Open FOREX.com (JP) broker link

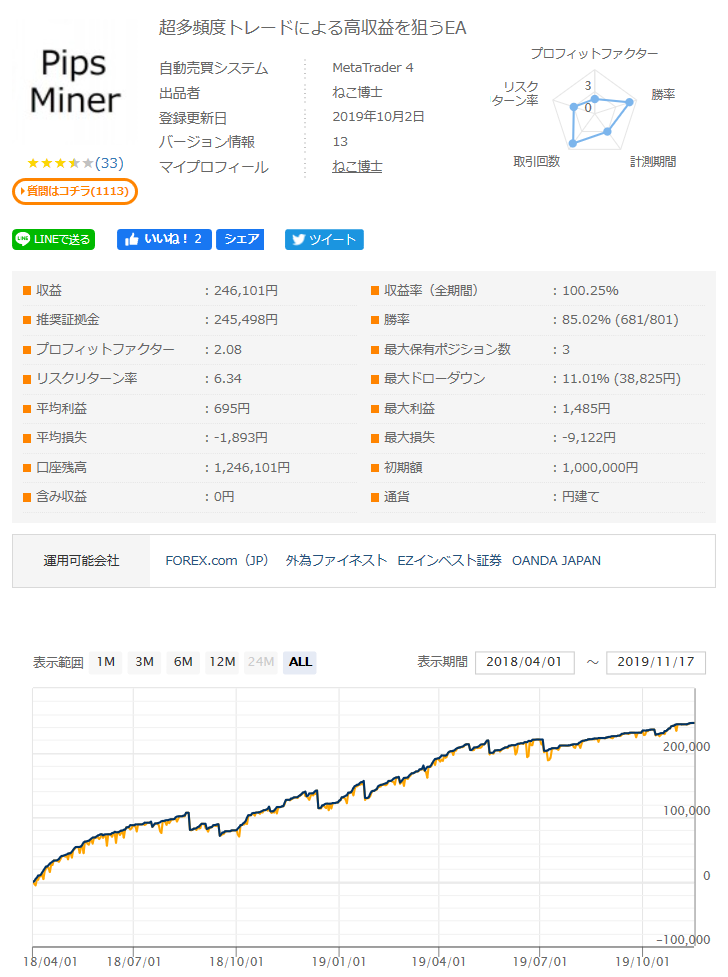coord(217,560)
